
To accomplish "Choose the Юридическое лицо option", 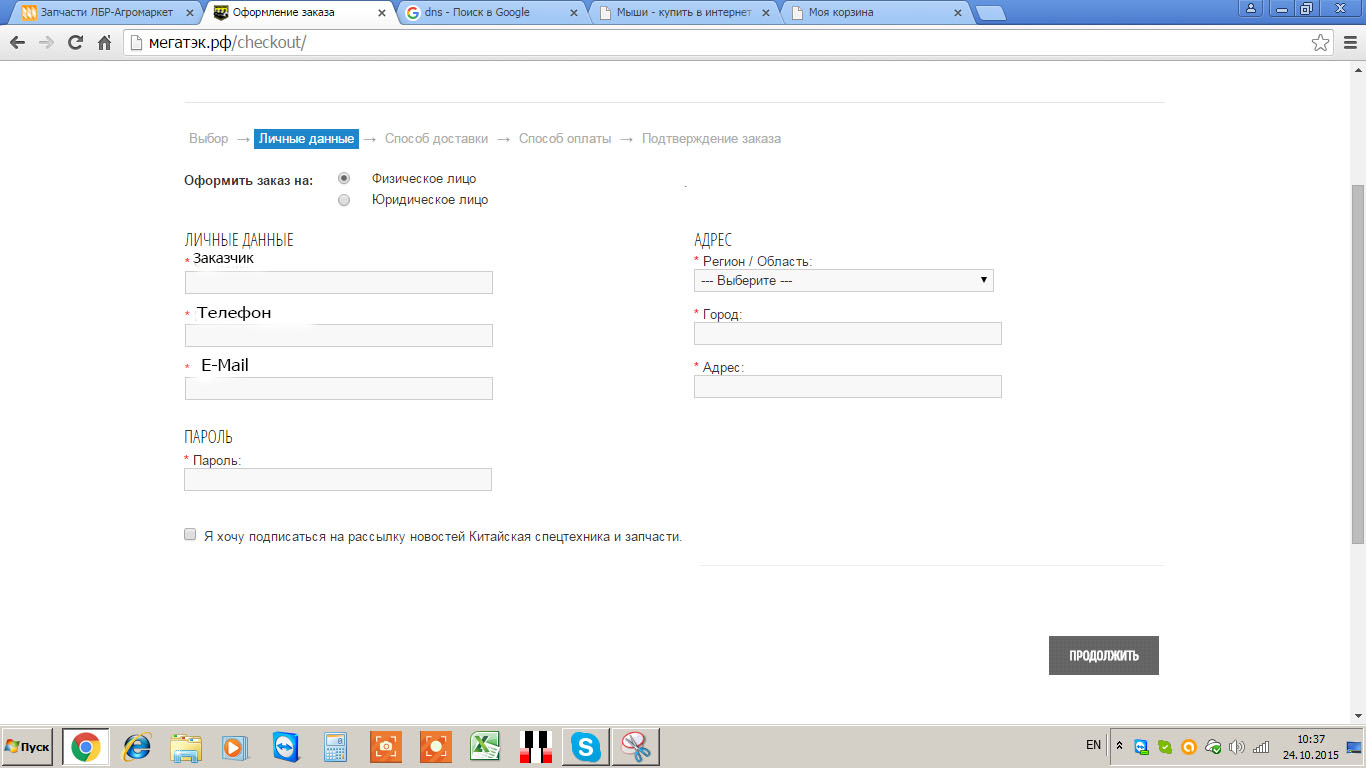I will pos(344,200).
